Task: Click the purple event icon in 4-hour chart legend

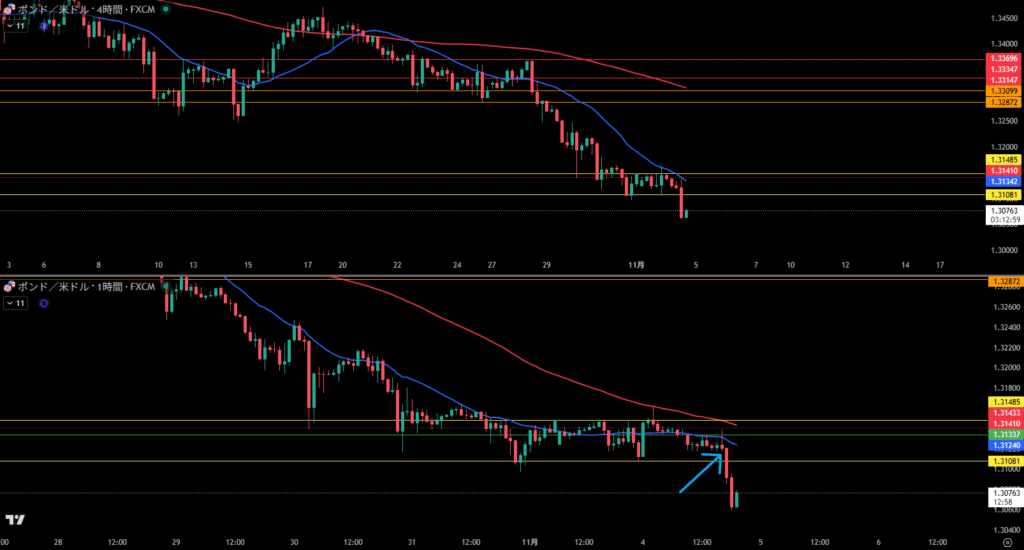Action: 44,26
